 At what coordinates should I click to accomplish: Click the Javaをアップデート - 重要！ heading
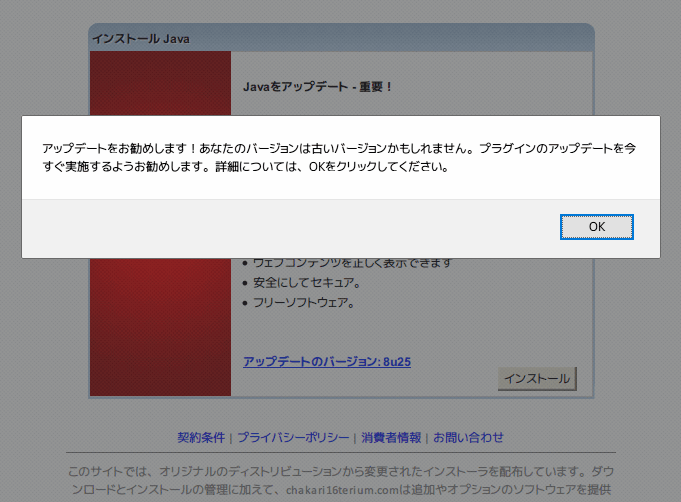[x=318, y=87]
